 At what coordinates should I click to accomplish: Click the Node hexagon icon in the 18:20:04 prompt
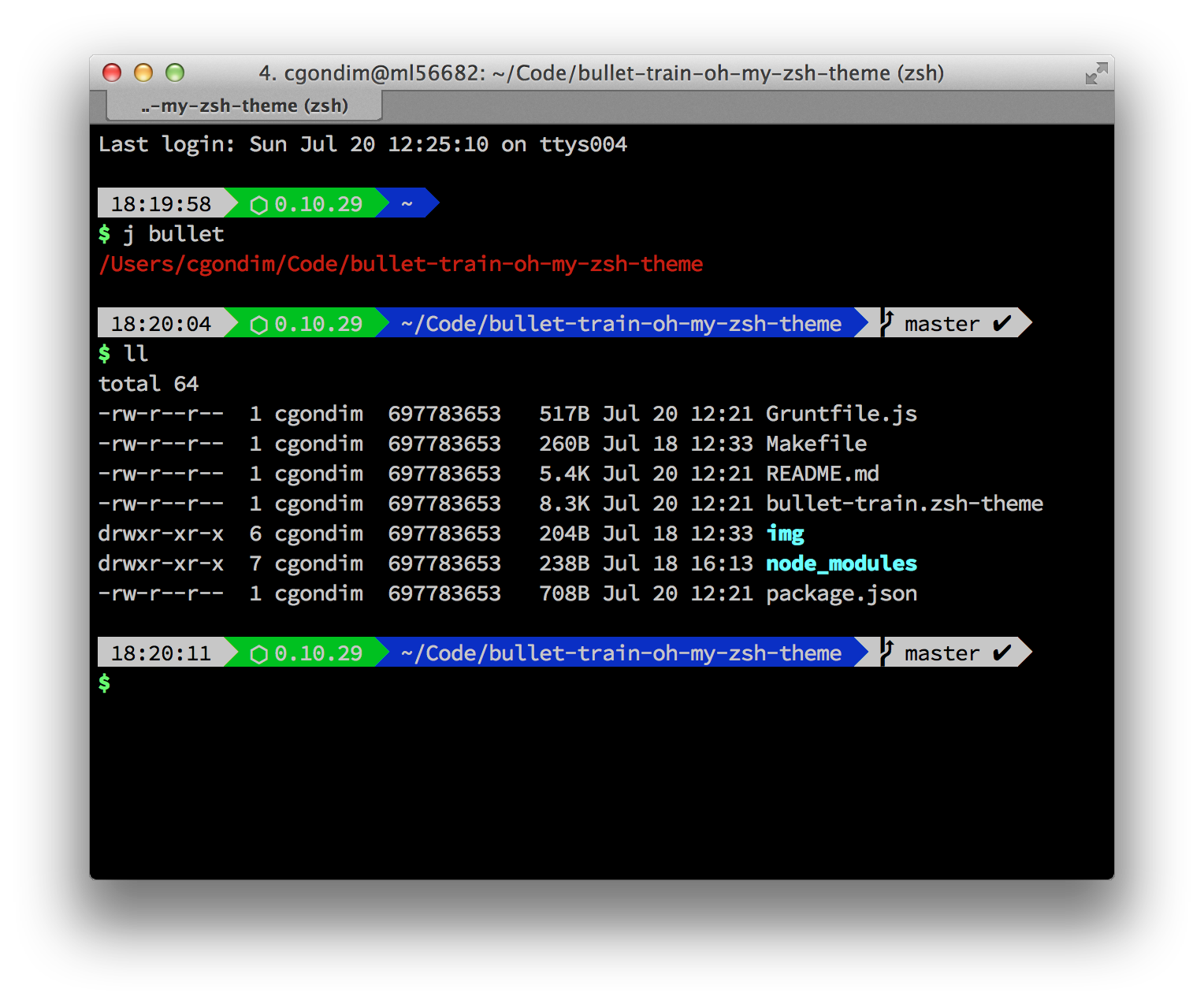tap(258, 325)
